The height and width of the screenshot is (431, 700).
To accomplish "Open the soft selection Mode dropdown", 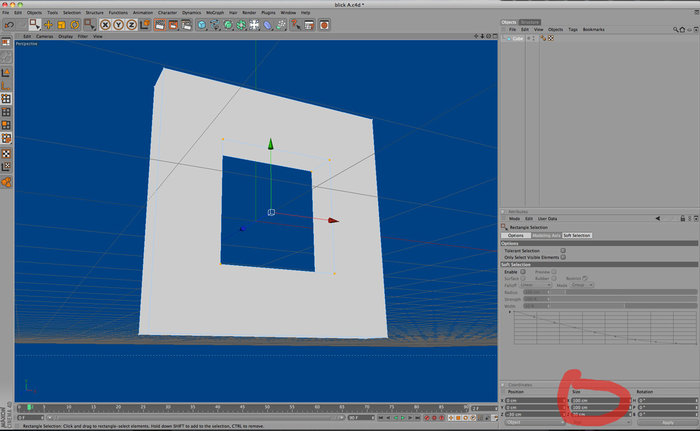I will click(582, 285).
